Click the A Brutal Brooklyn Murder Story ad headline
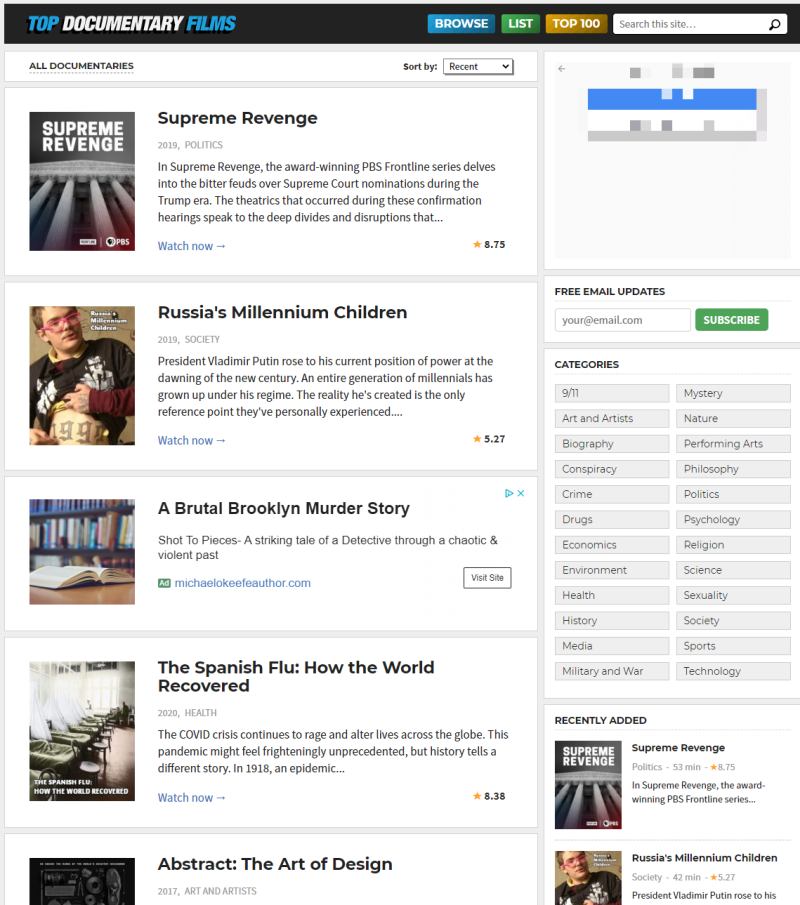800x905 pixels. 283,508
